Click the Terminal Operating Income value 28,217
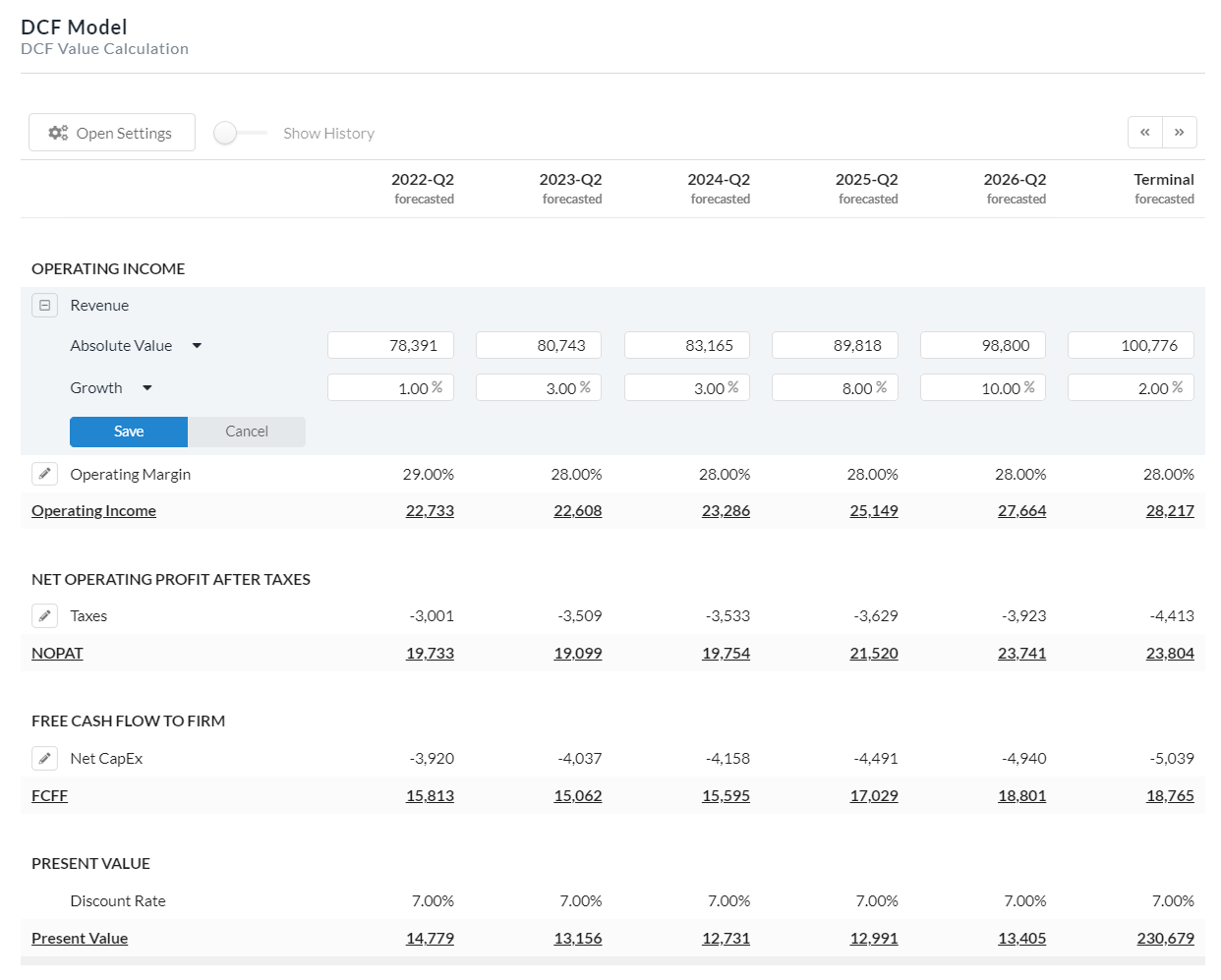The height and width of the screenshot is (980, 1221). 1170,510
